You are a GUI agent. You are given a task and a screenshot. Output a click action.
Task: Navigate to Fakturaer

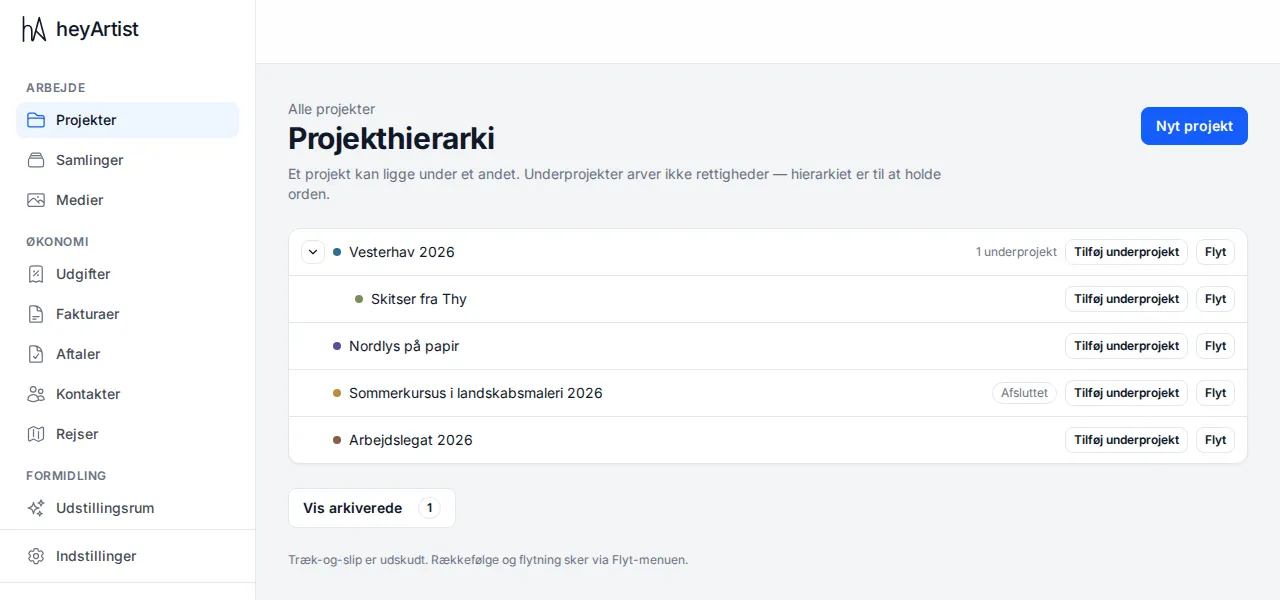click(x=127, y=314)
